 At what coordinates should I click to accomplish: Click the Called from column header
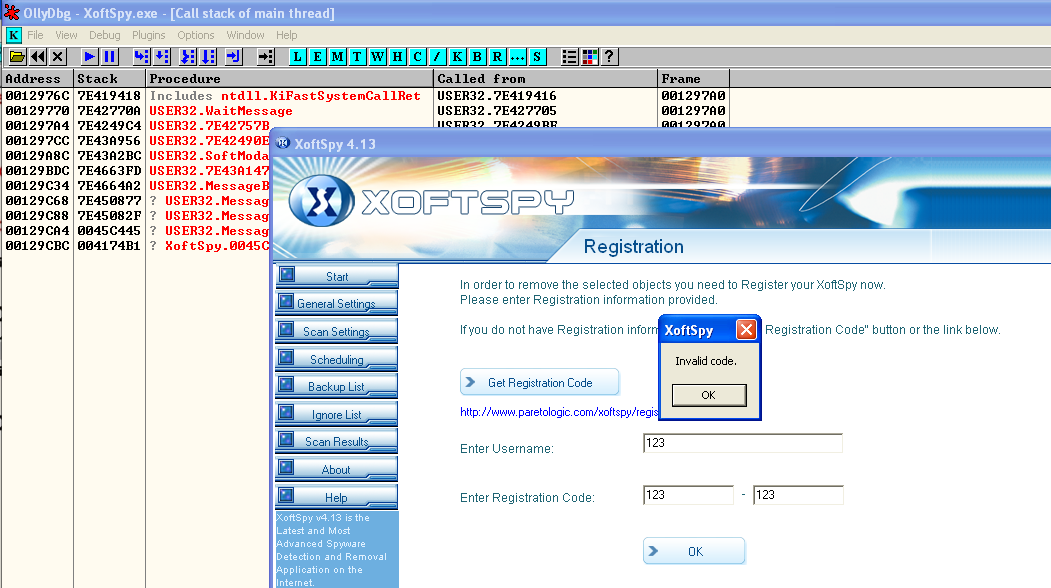[545, 78]
